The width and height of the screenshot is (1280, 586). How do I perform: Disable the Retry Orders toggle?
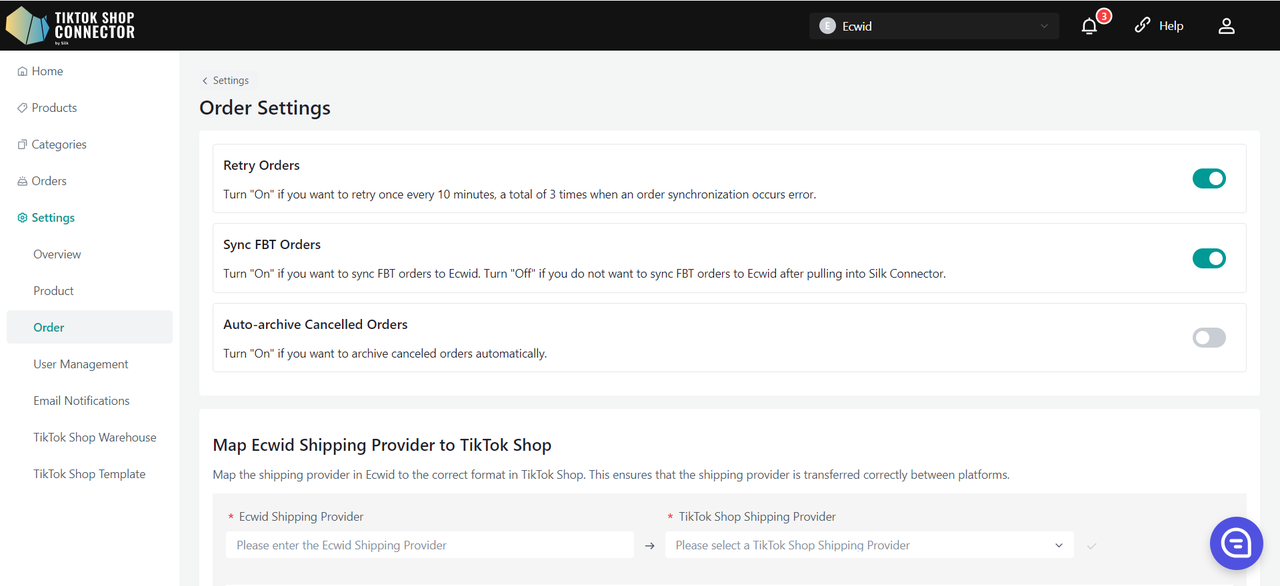coord(1209,179)
